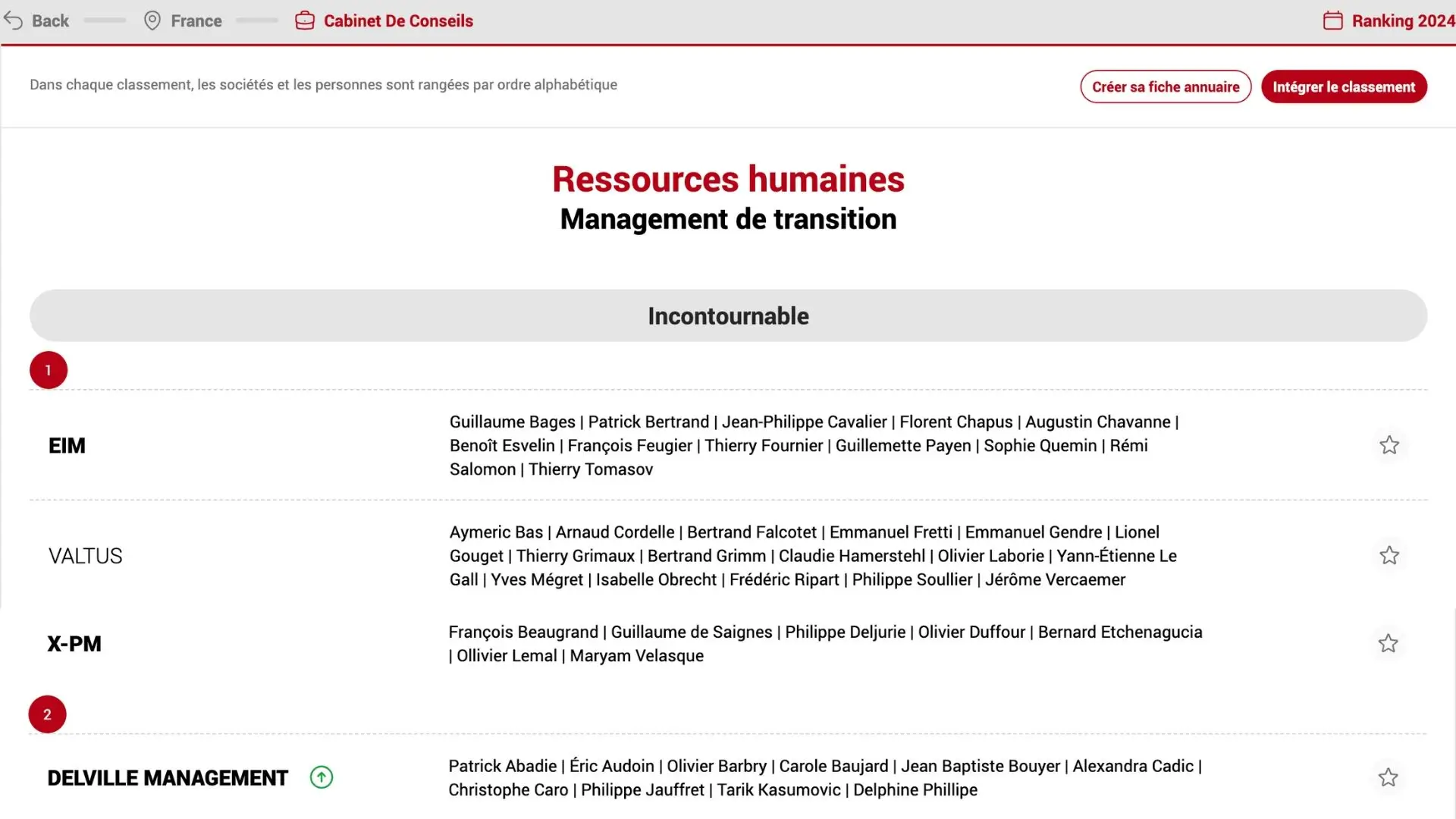
Task: Open the EIM firm name
Action: [x=67, y=446]
